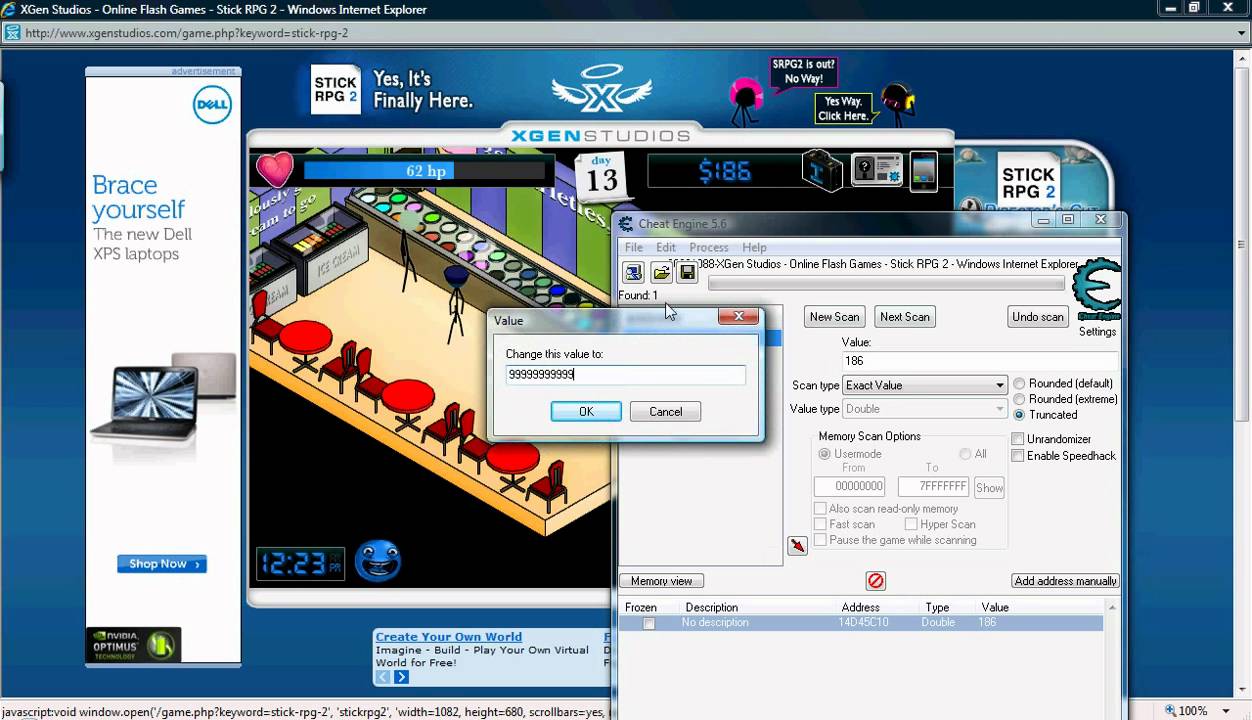Open the ID card stats icon in game
Image resolution: width=1252 pixels, height=720 pixels.
point(876,170)
